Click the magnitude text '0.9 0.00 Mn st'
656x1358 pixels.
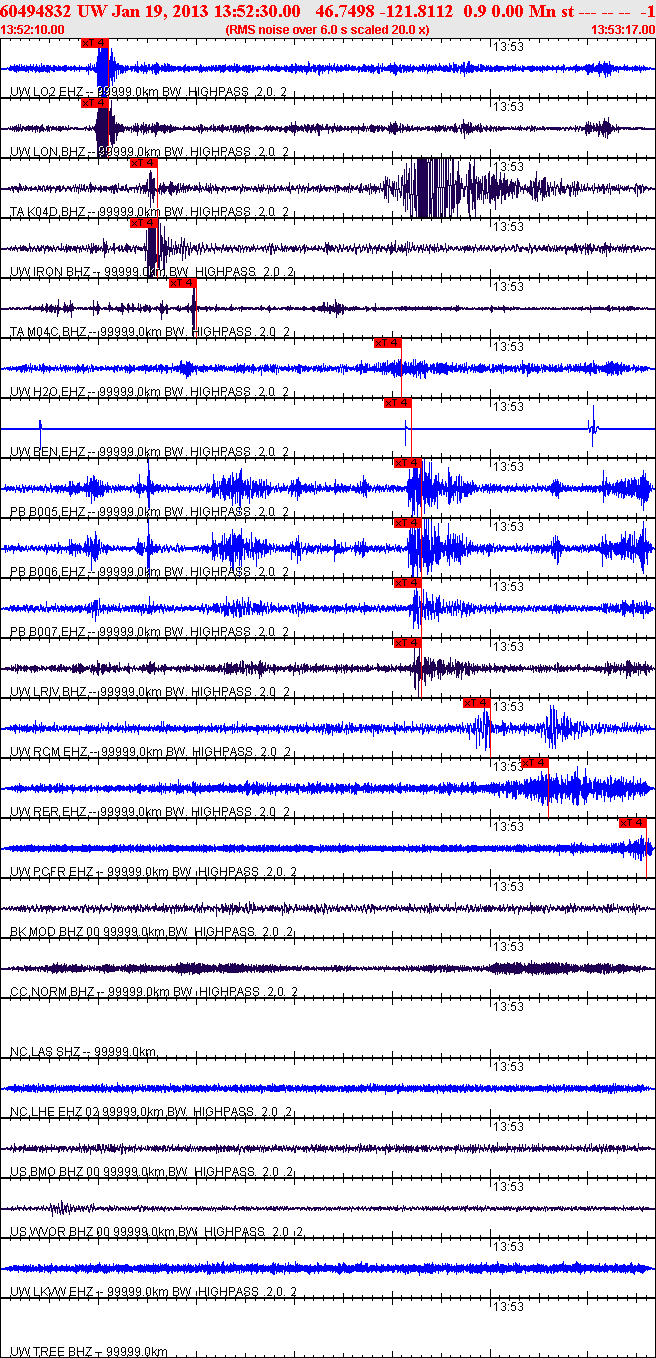(x=519, y=11)
